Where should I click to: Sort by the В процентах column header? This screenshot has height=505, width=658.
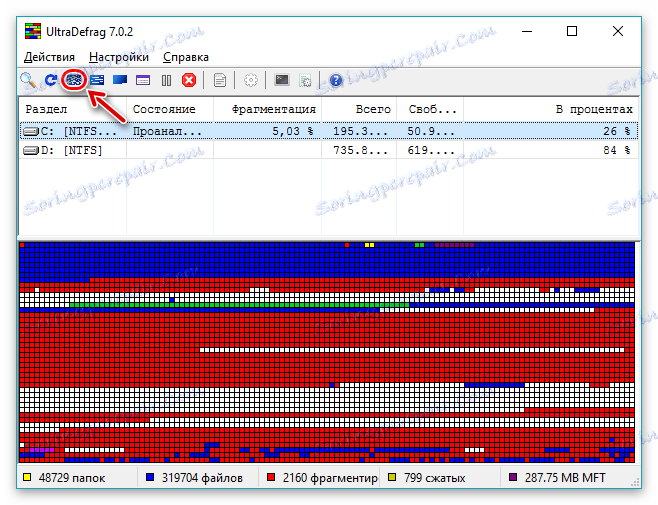pos(551,109)
